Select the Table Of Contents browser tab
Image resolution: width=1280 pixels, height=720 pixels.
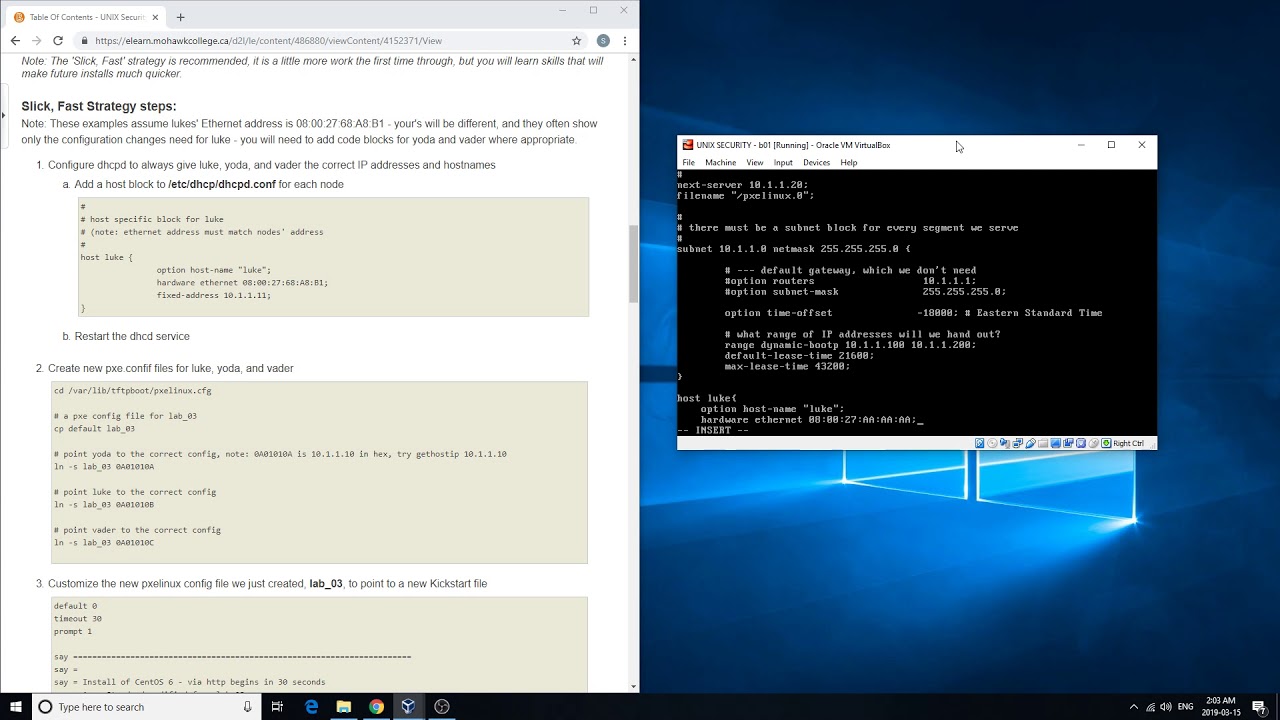(x=86, y=17)
